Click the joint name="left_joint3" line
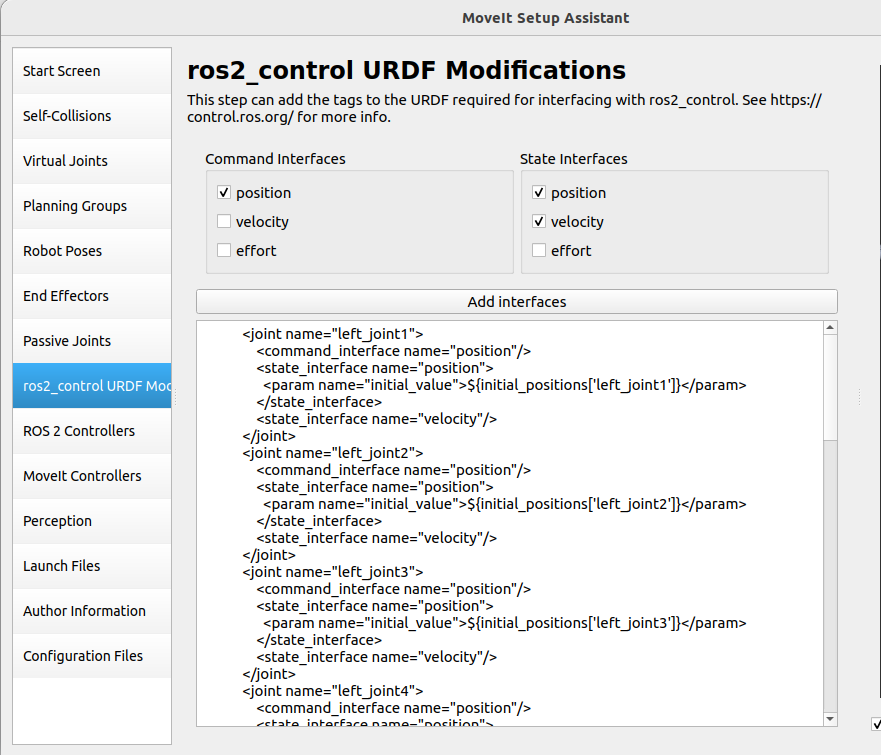881x755 pixels. (x=333, y=572)
